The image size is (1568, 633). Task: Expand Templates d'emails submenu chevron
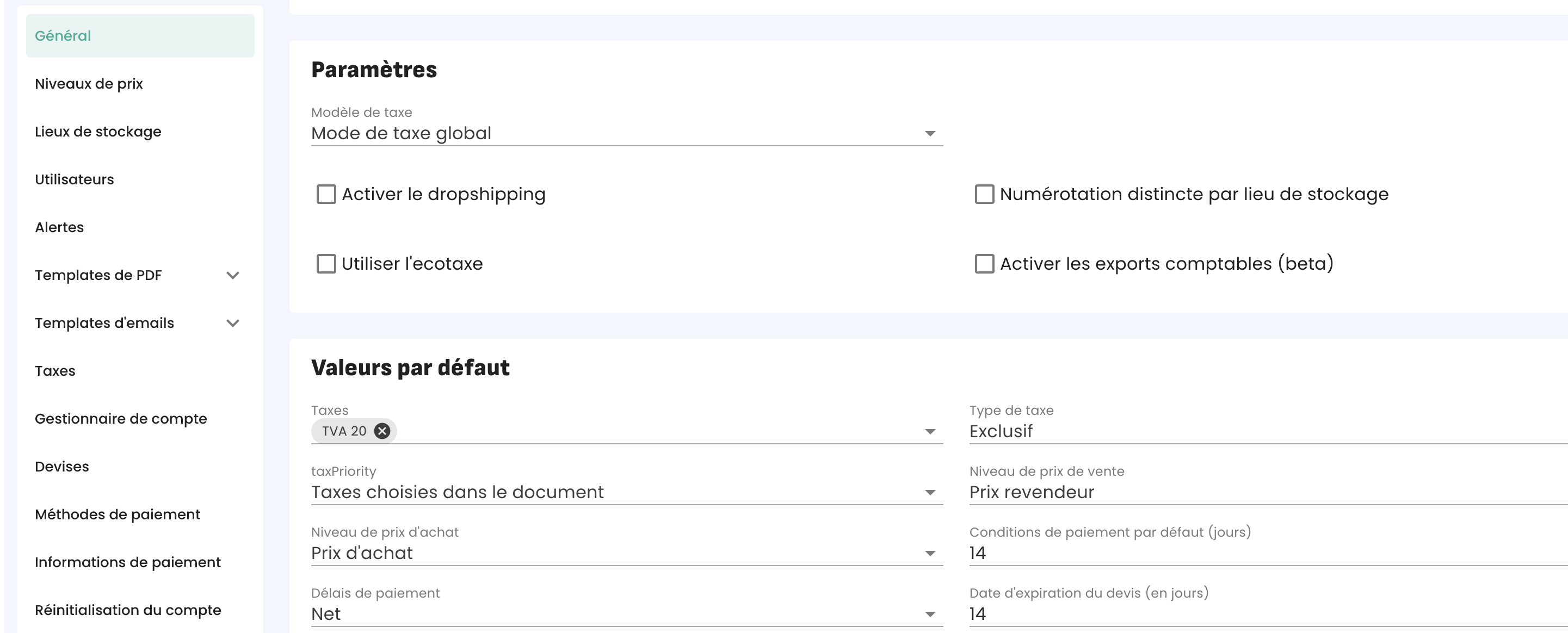click(232, 323)
